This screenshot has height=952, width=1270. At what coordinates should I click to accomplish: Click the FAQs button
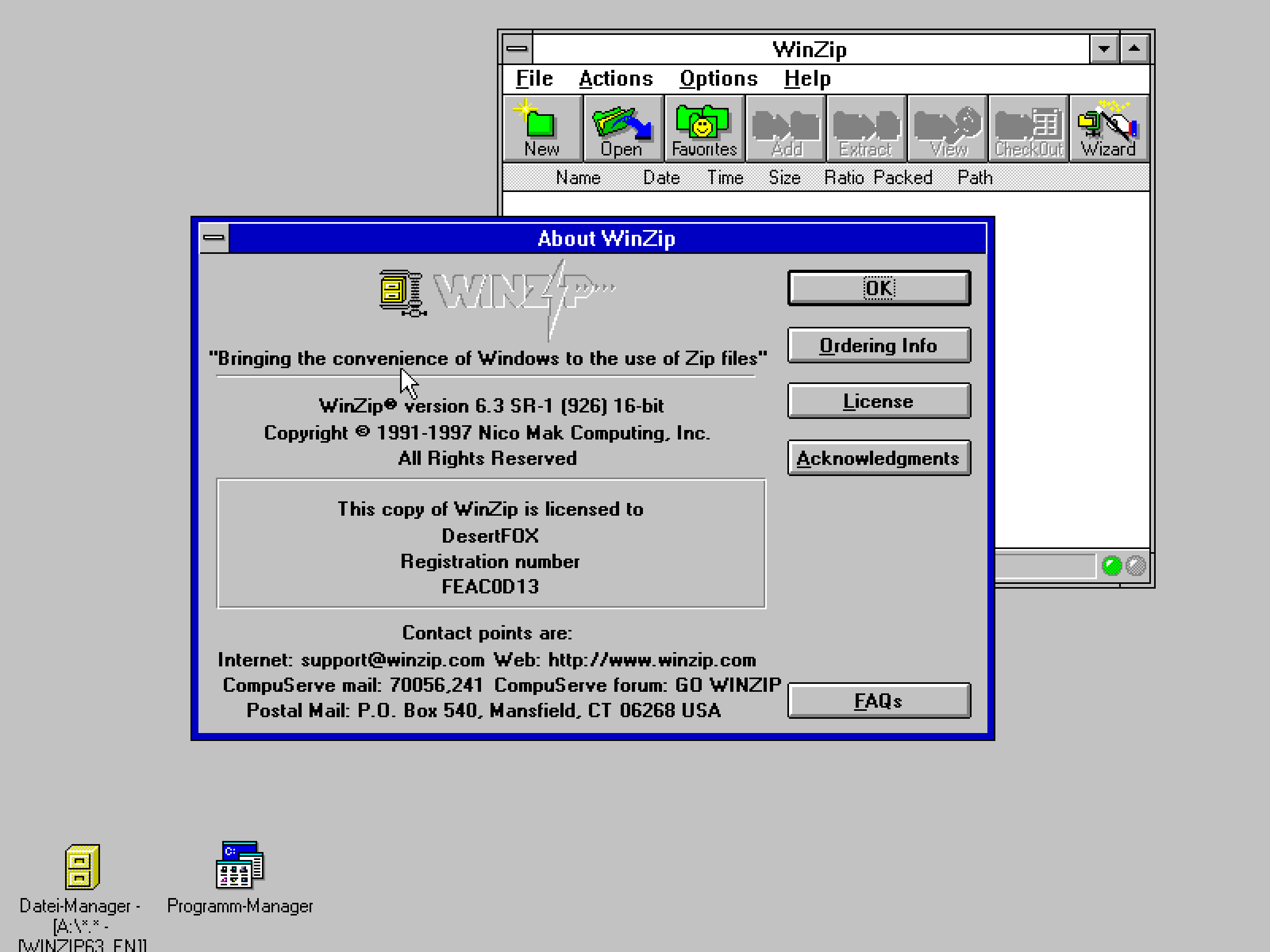(879, 700)
